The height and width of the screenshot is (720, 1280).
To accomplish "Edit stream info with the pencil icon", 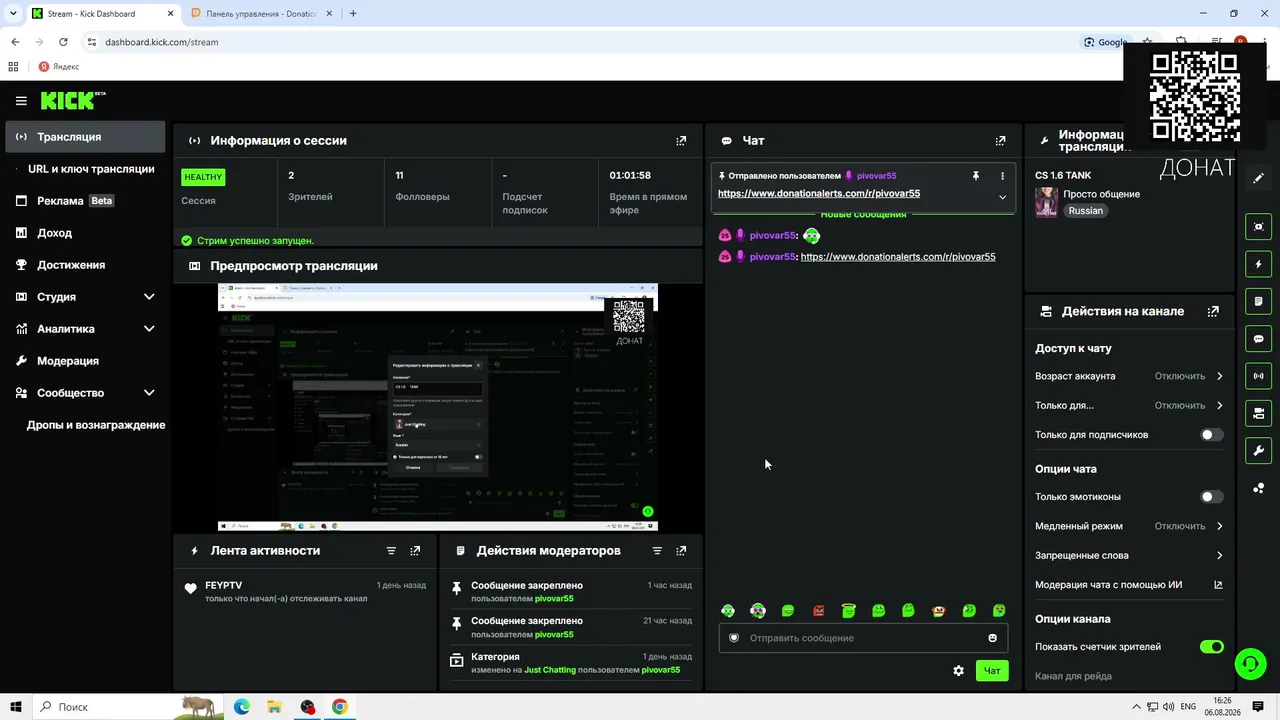I will (x=1259, y=178).
